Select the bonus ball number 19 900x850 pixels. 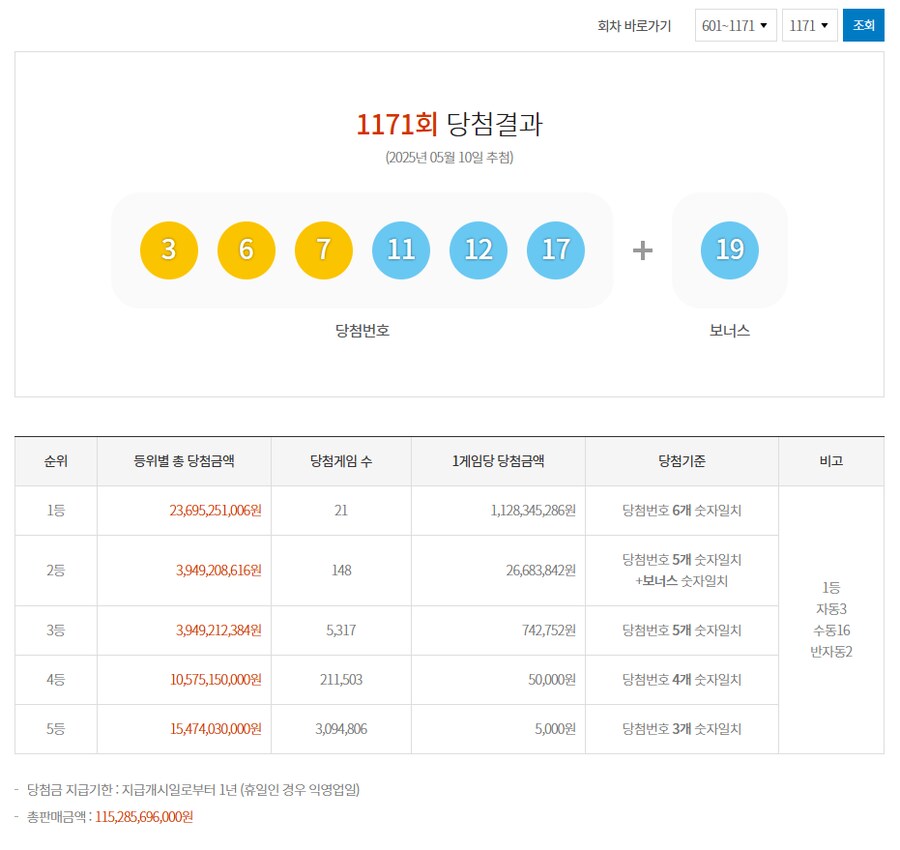[729, 250]
